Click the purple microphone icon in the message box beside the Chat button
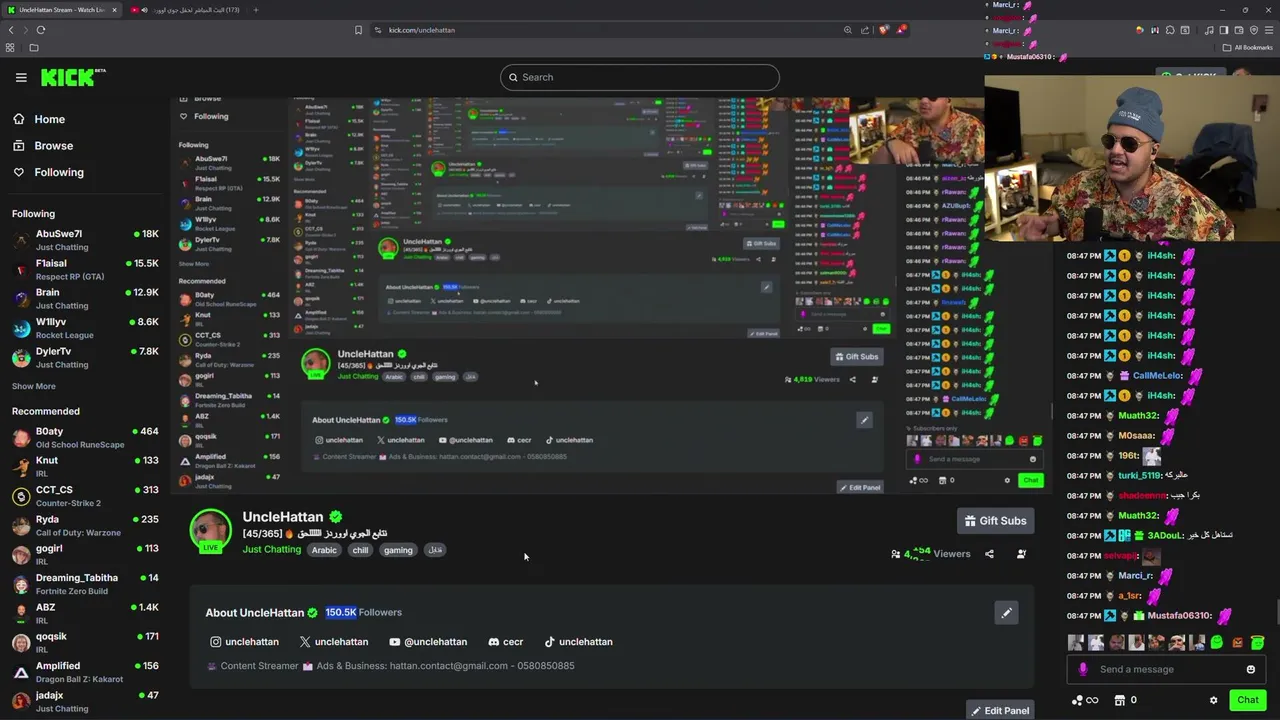Viewport: 1280px width, 720px height. pyautogui.click(x=1083, y=670)
